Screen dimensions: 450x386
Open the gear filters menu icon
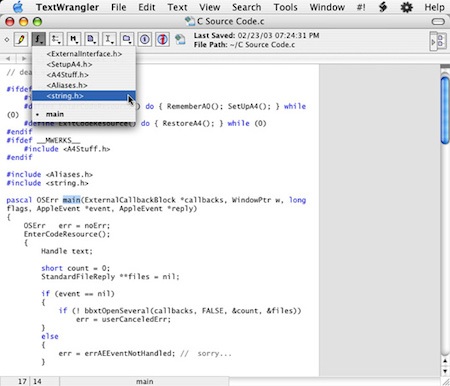click(406, 7)
